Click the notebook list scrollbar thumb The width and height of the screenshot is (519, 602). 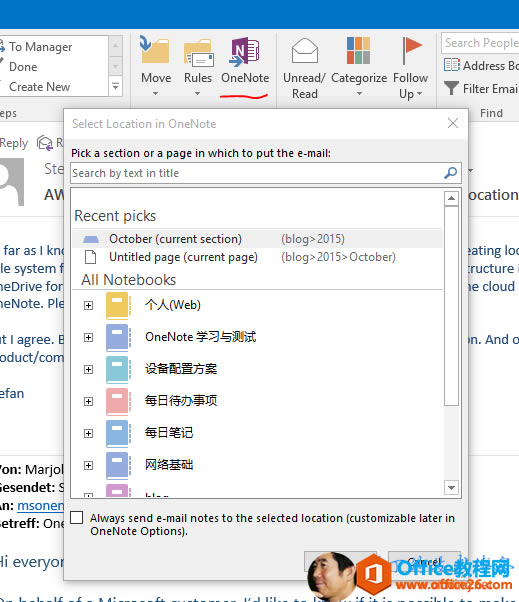[x=451, y=306]
